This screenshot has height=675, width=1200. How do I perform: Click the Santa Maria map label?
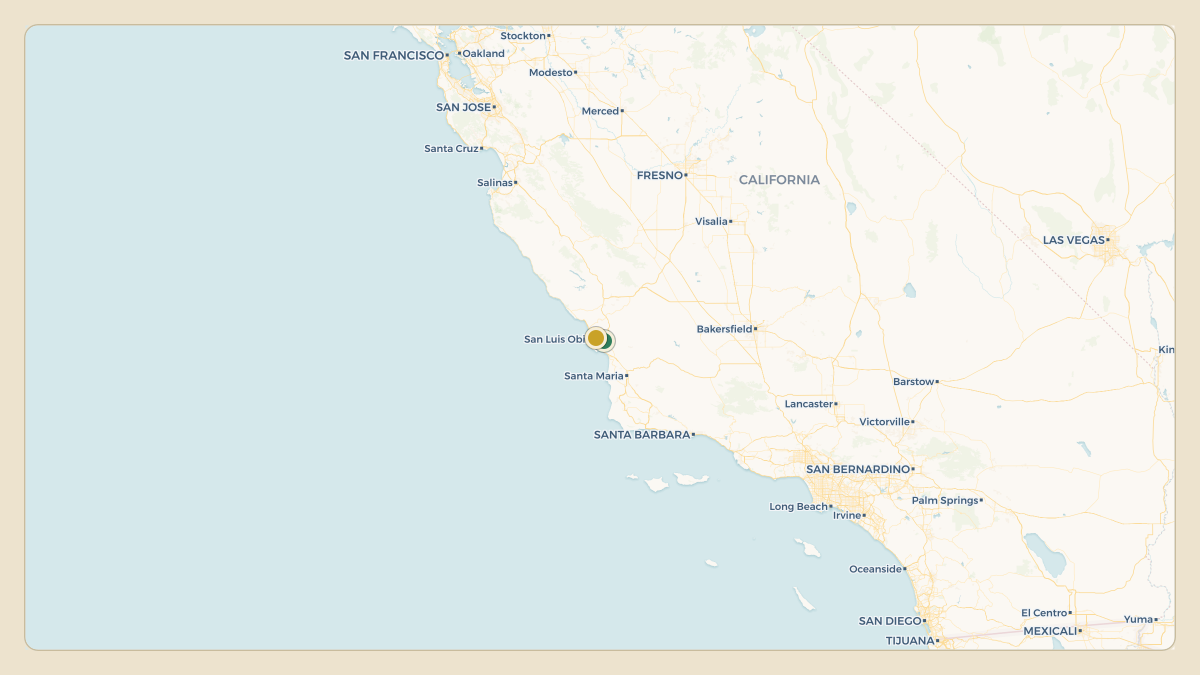coord(594,376)
